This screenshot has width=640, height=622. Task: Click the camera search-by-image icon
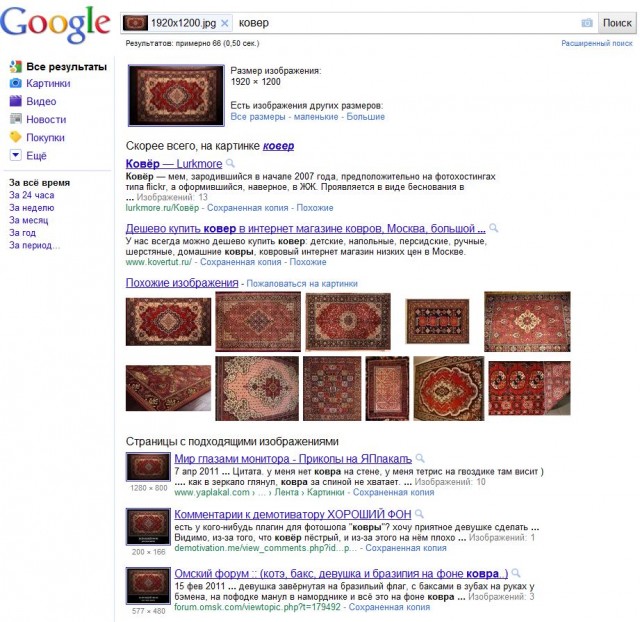tap(587, 23)
